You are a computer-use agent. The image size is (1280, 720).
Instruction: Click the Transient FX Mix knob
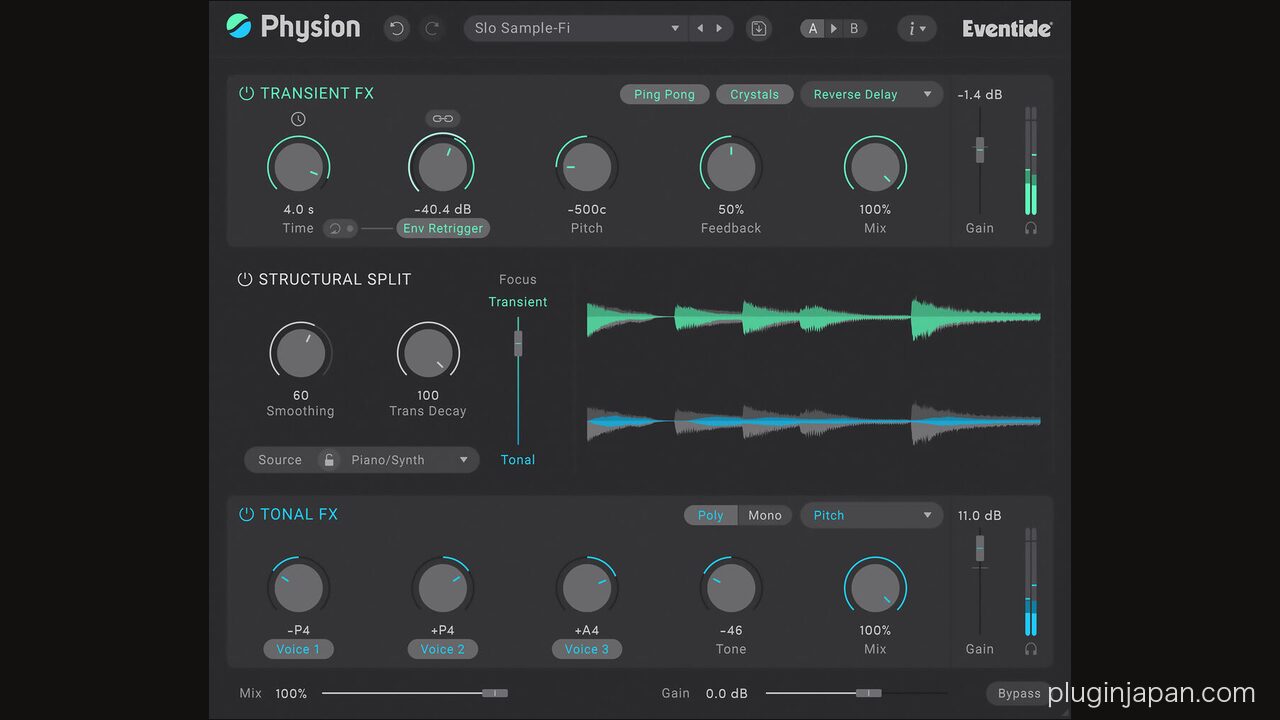(875, 166)
